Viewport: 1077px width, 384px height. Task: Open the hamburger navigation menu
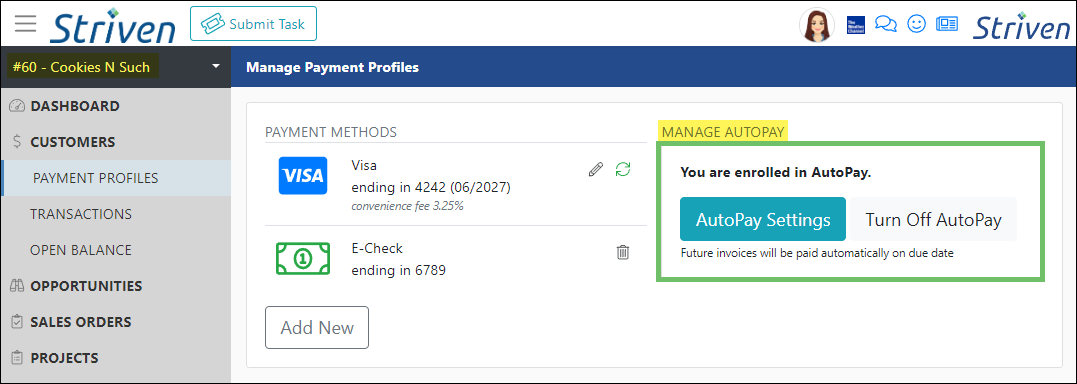point(25,23)
